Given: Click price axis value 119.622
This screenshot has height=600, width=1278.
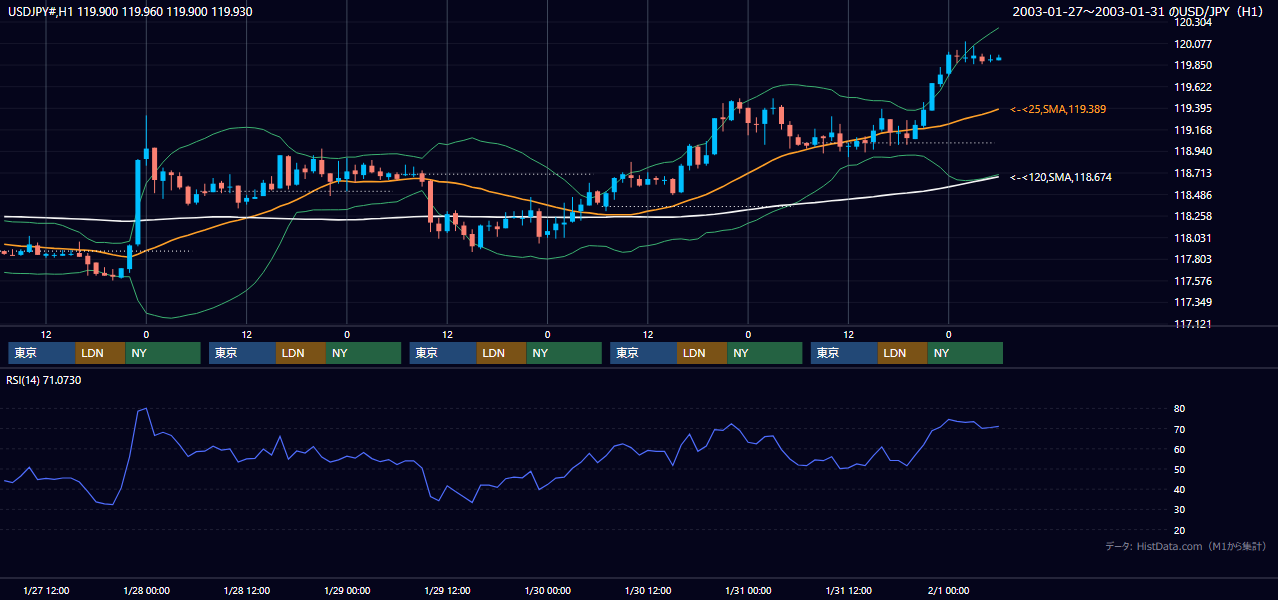Looking at the screenshot, I should pos(1195,87).
